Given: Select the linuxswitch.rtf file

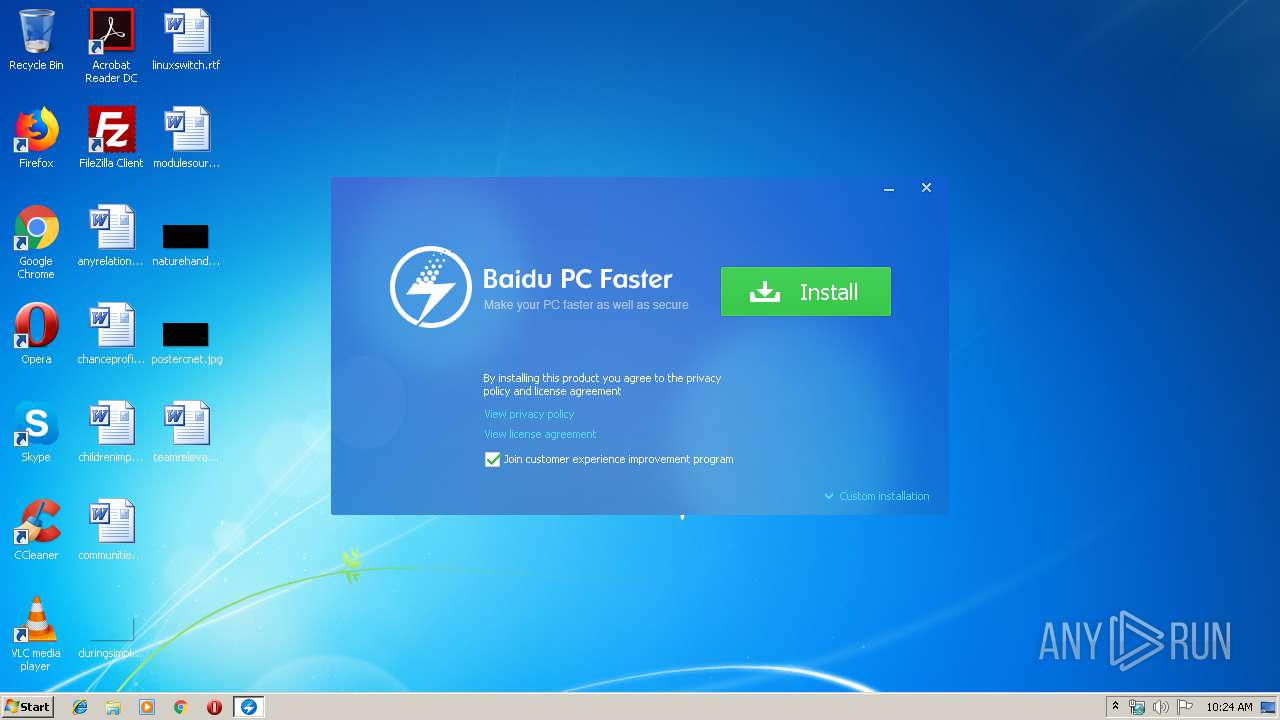Looking at the screenshot, I should click(186, 40).
